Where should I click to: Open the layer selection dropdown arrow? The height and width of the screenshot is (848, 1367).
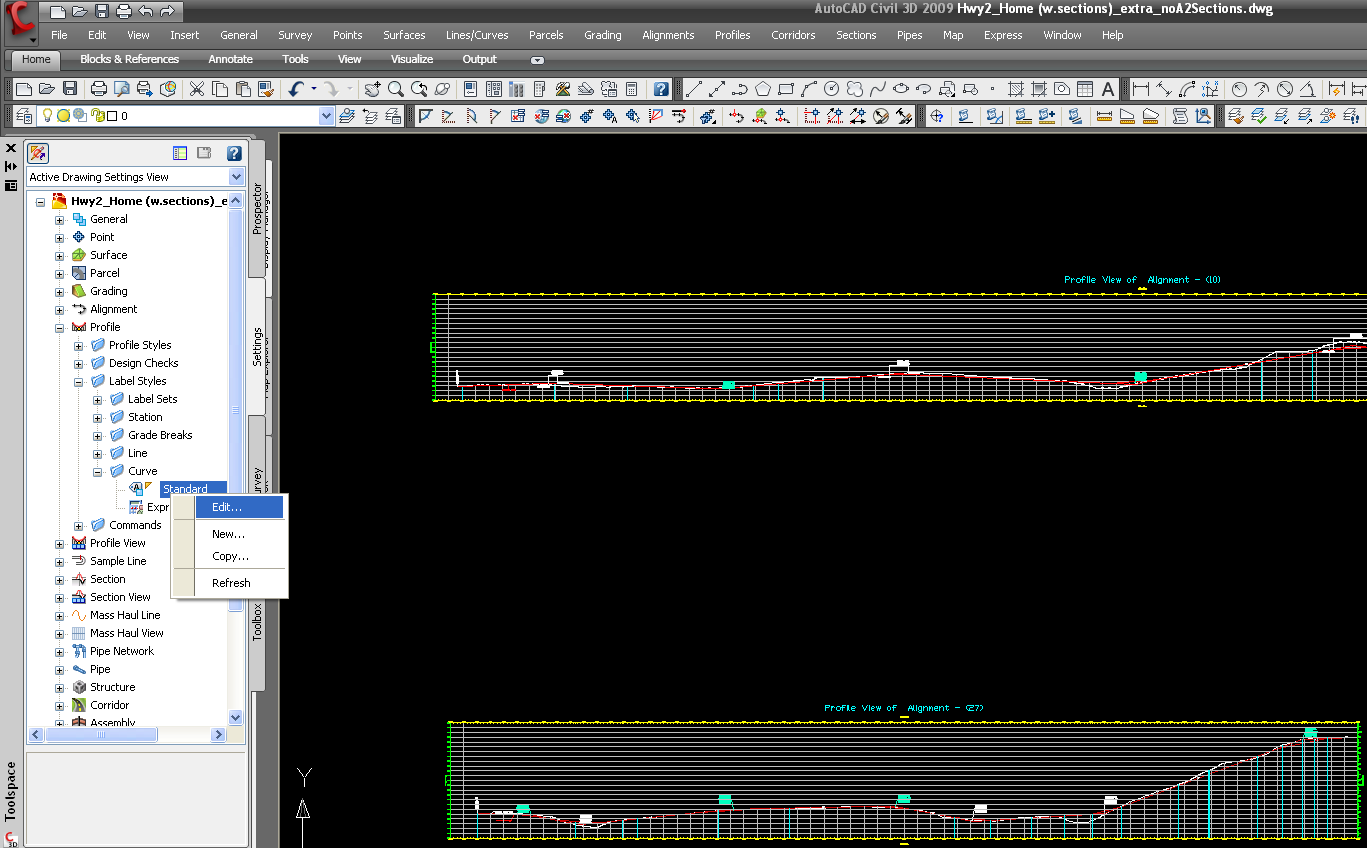pos(326,116)
